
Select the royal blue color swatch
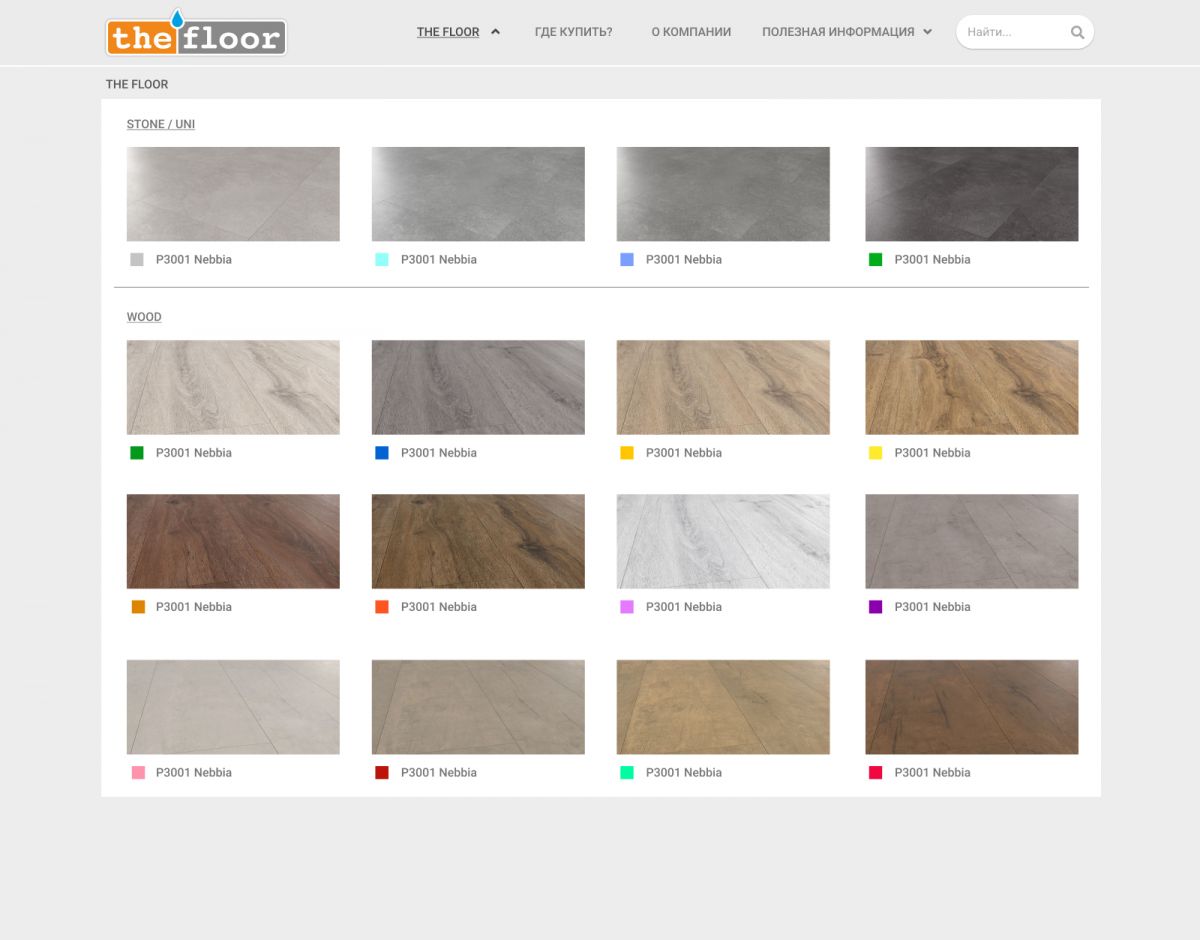pyautogui.click(x=382, y=453)
